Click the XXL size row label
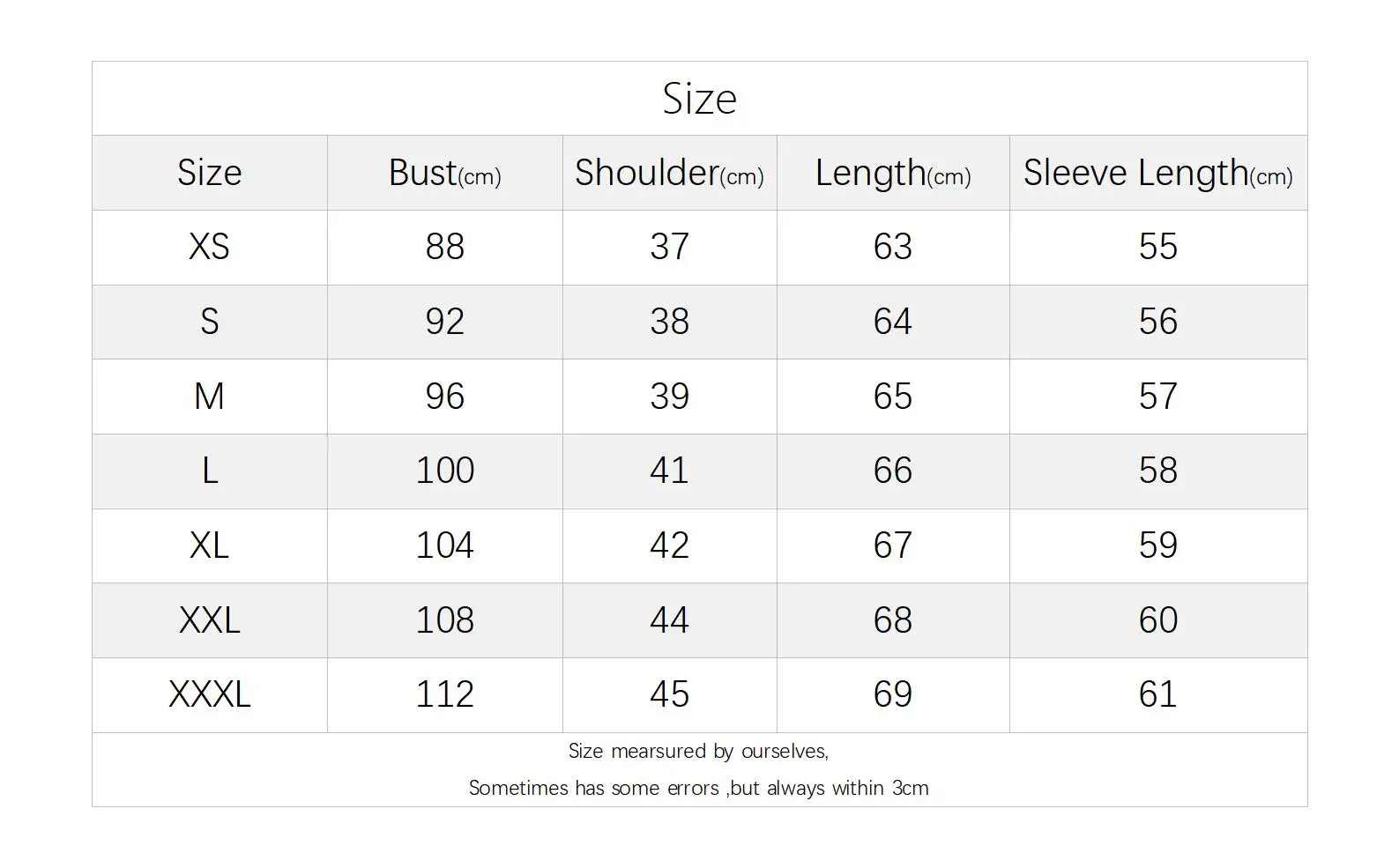This screenshot has width=1399, height=868. [209, 620]
